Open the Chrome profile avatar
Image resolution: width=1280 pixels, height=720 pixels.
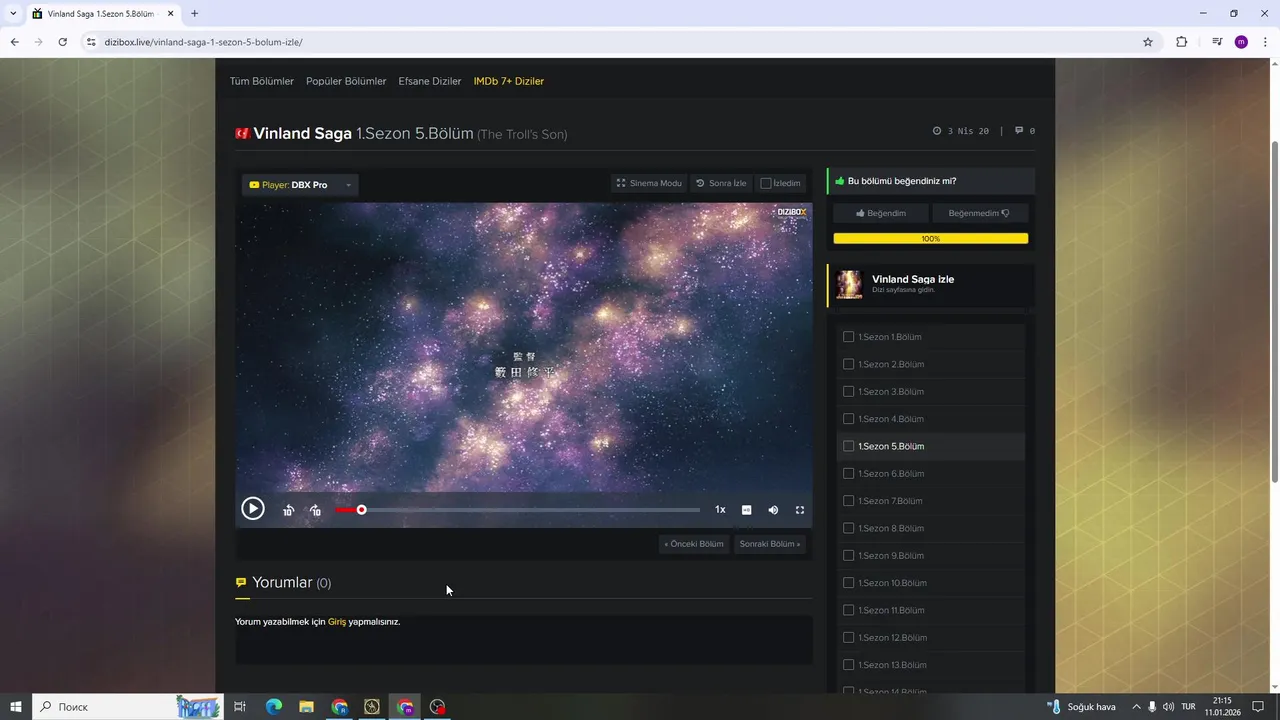click(x=1241, y=42)
